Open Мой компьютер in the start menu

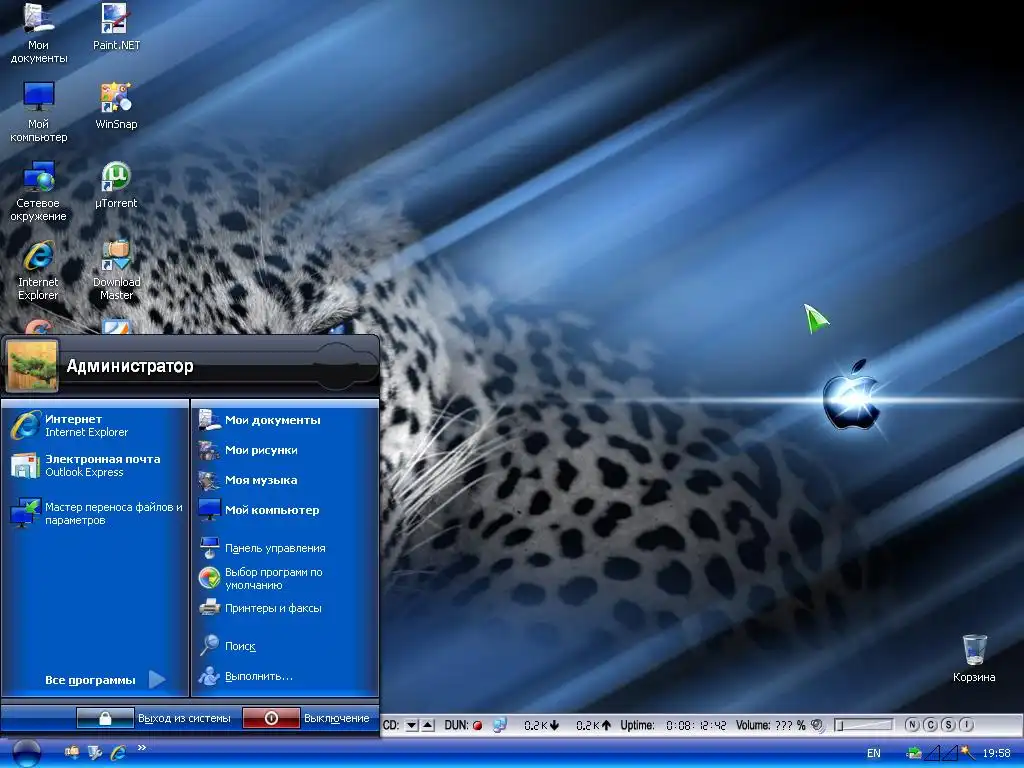coord(286,510)
